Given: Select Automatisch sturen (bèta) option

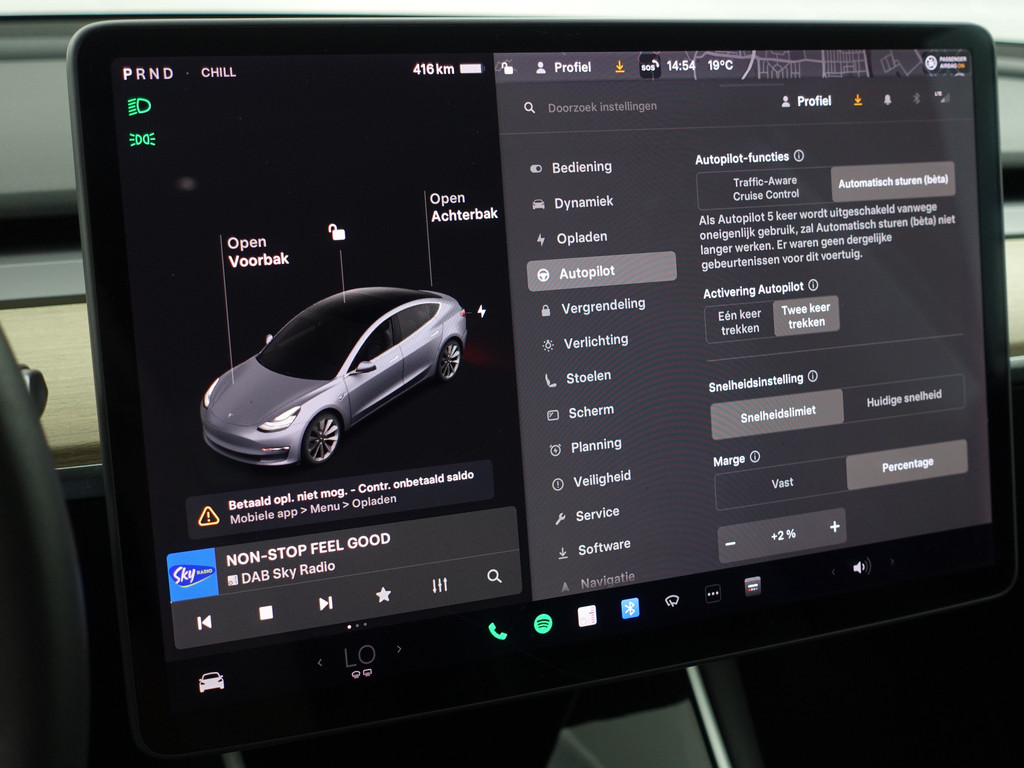Looking at the screenshot, I should 892,182.
